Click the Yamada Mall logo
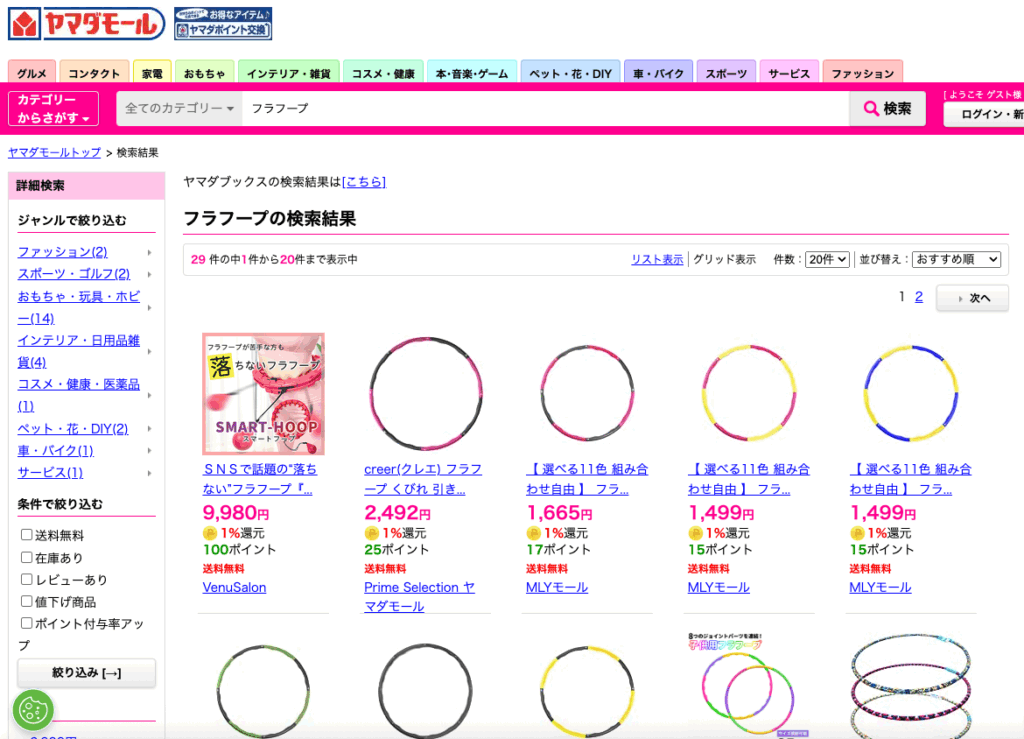Image resolution: width=1024 pixels, height=739 pixels. pos(87,24)
